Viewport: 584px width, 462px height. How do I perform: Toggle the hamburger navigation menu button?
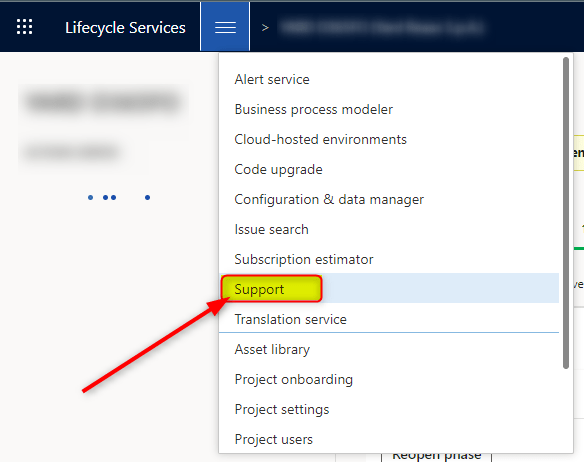pos(225,26)
